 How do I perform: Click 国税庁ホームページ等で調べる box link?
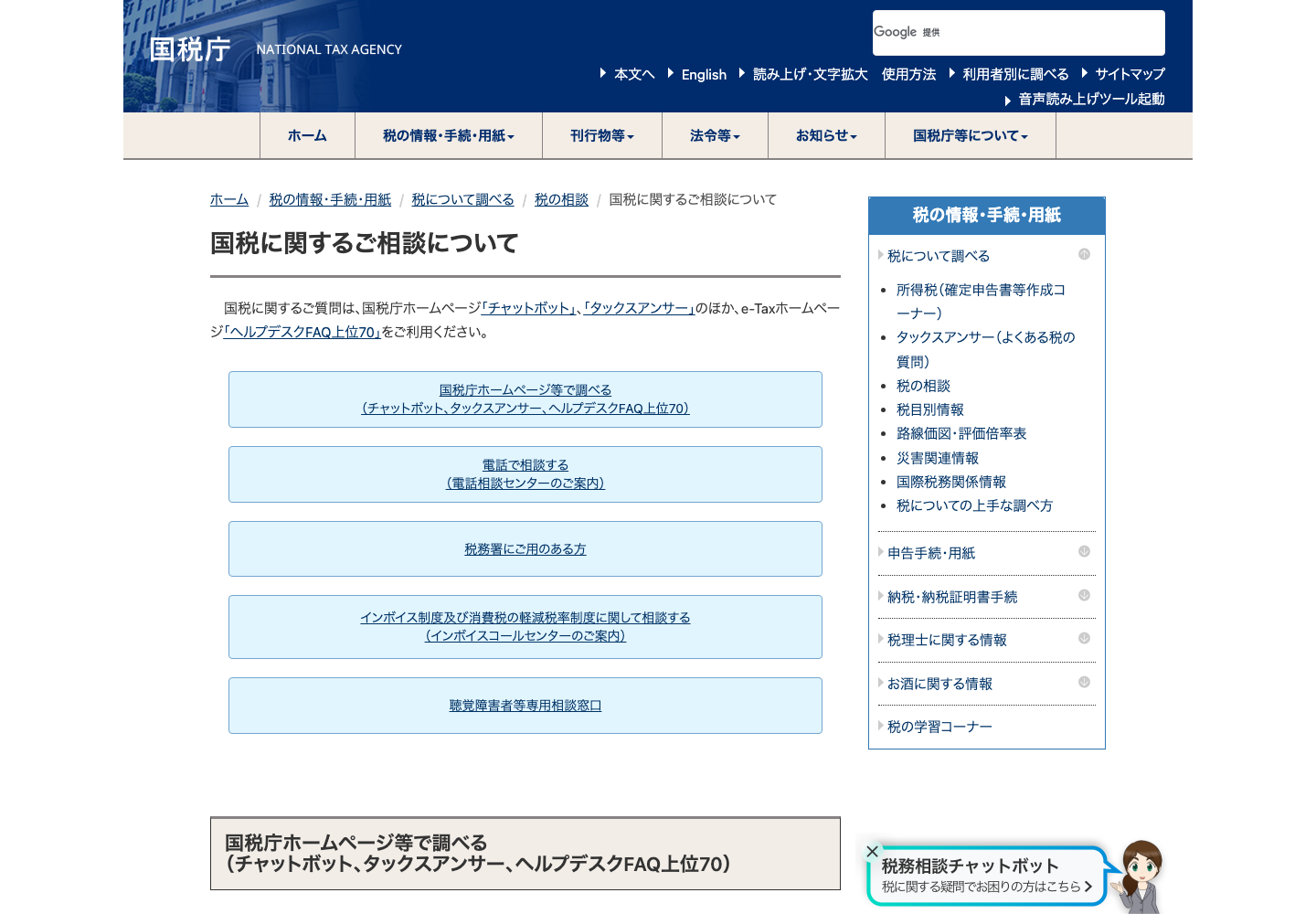click(x=525, y=399)
